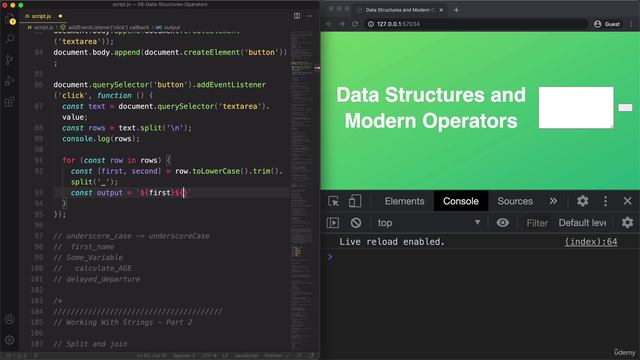Screen dimensions: 640x360
Task: Open DevTools customize three-dot menu
Action: coord(605,201)
